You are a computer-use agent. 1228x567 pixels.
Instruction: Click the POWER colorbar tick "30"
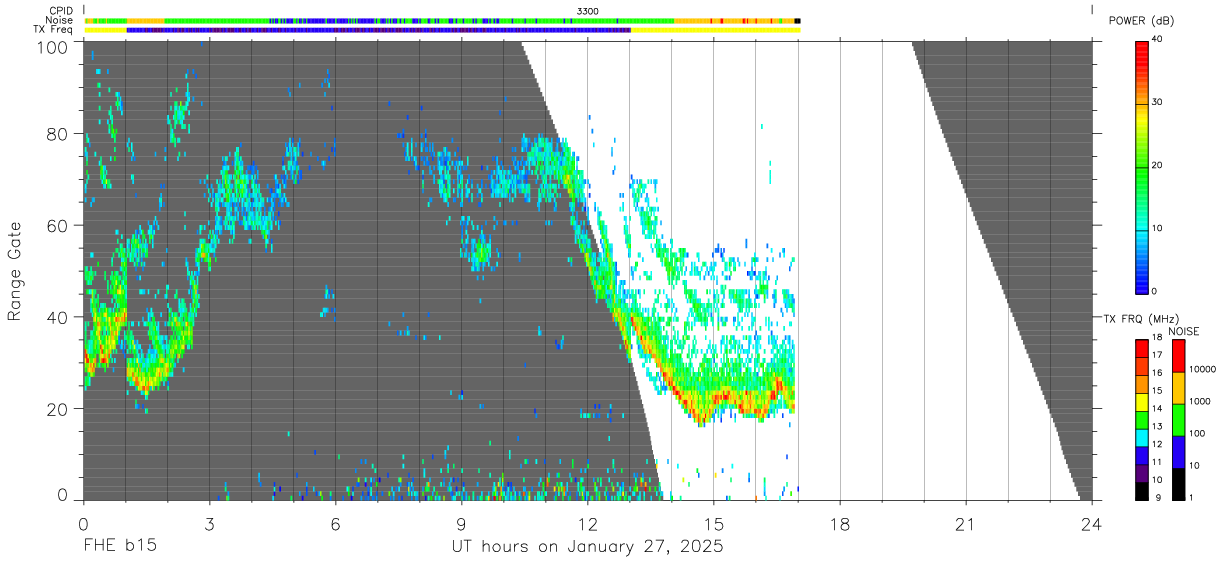tap(1158, 103)
